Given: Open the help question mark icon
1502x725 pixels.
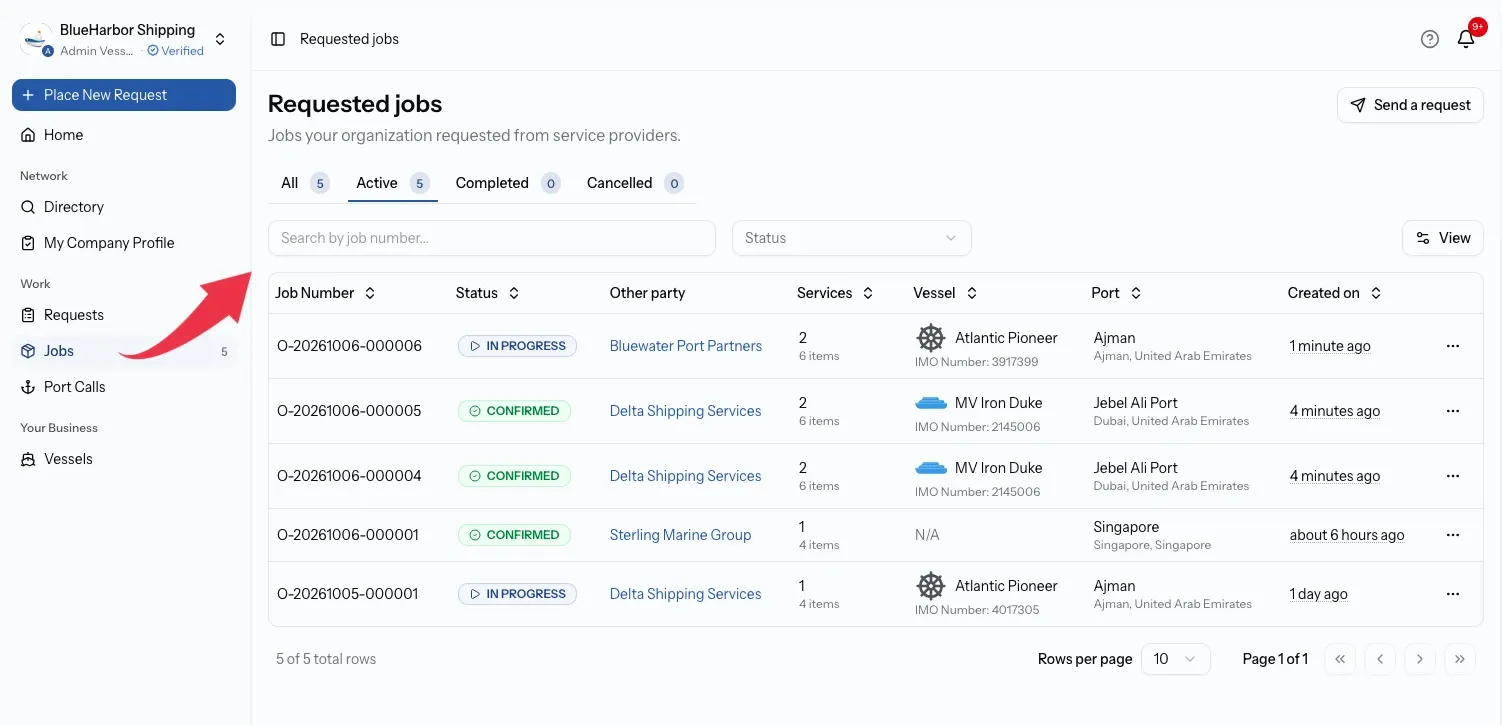Looking at the screenshot, I should [x=1430, y=39].
